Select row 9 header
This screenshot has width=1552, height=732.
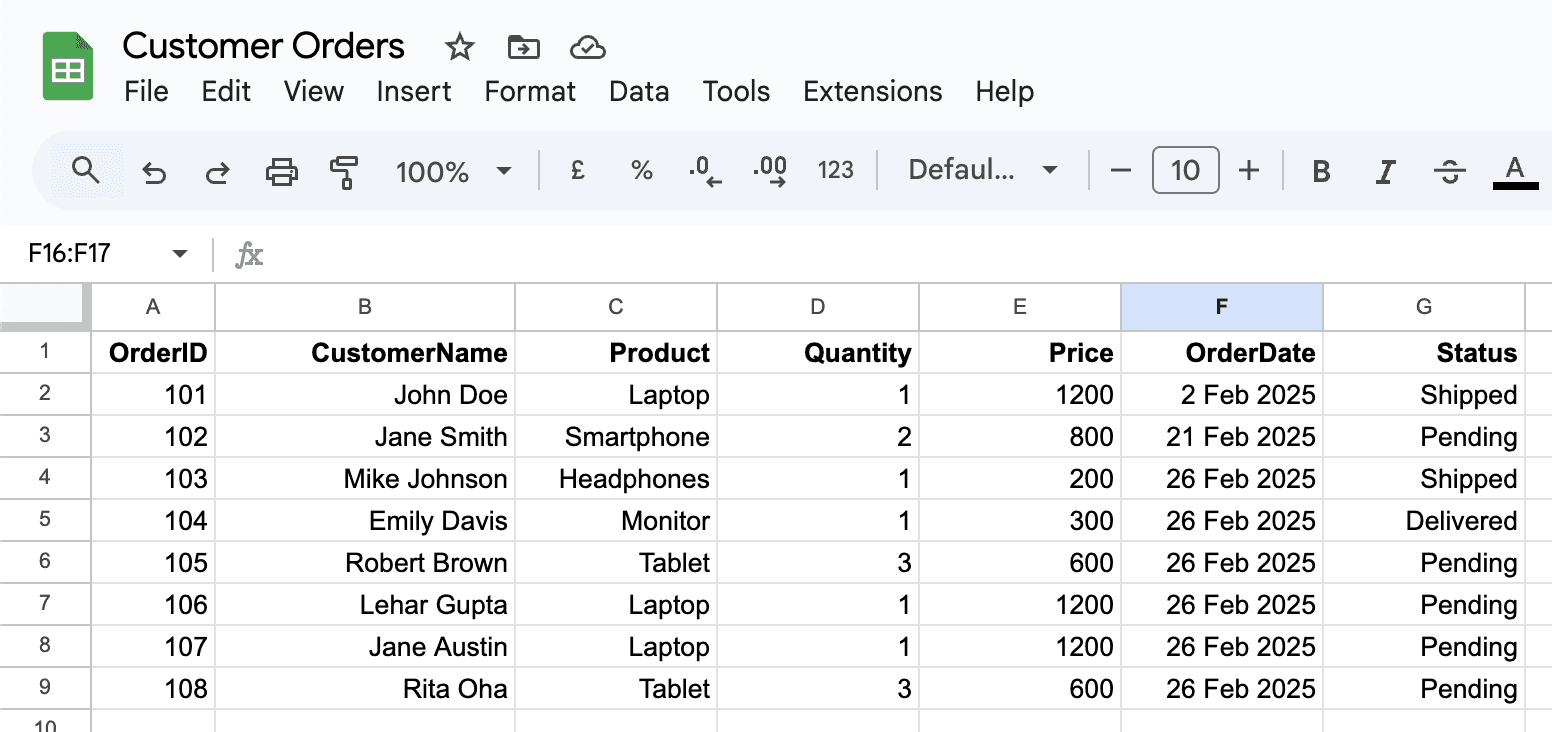(x=45, y=688)
